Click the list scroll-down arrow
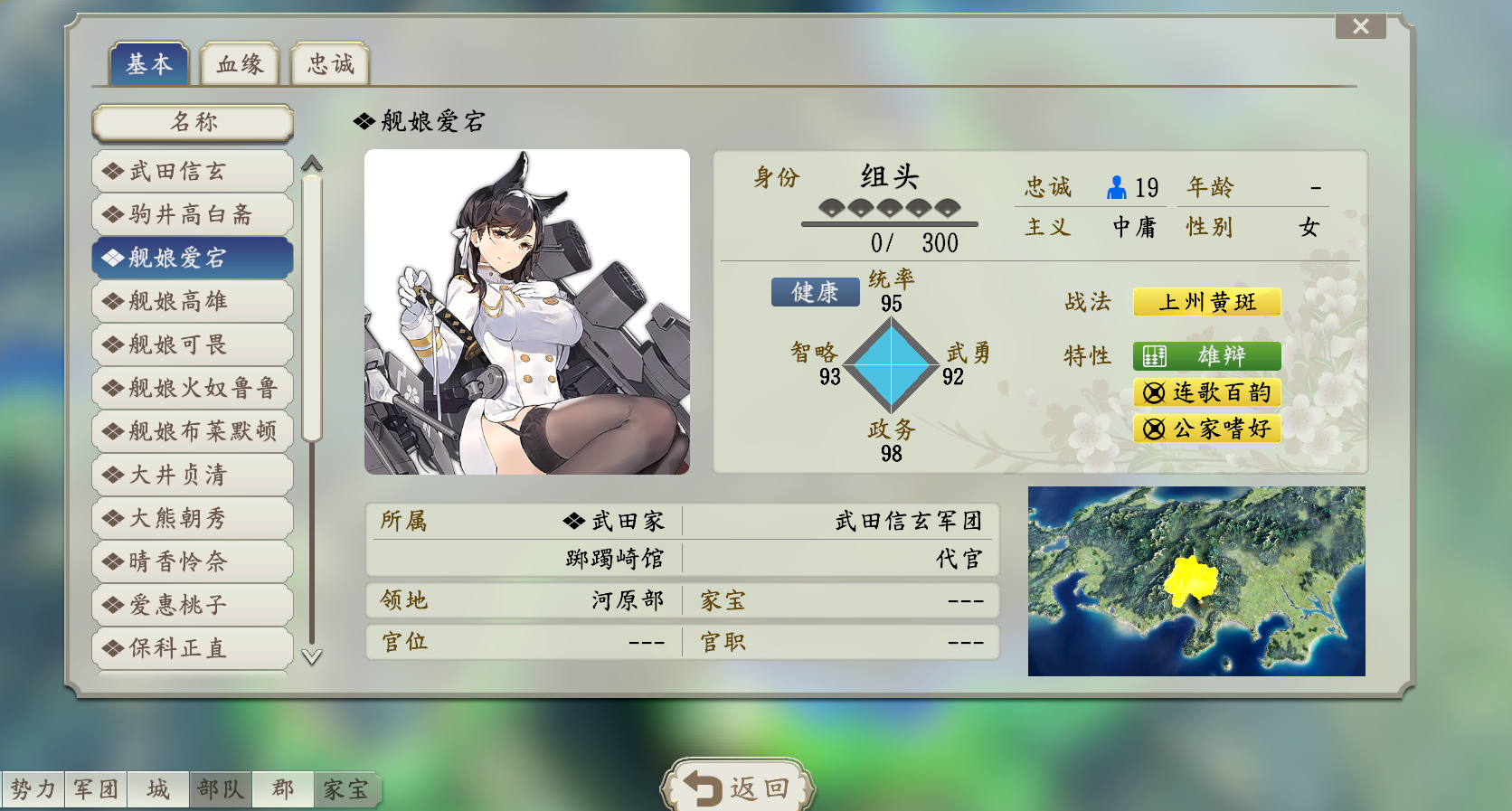This screenshot has height=811, width=1512. click(x=312, y=656)
